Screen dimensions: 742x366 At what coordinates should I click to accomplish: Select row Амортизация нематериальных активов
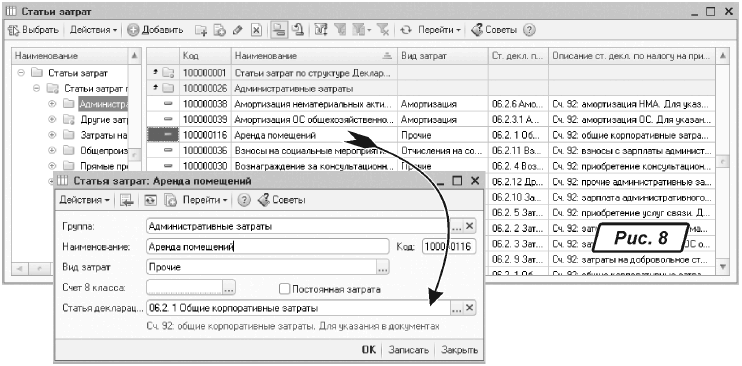(431, 104)
